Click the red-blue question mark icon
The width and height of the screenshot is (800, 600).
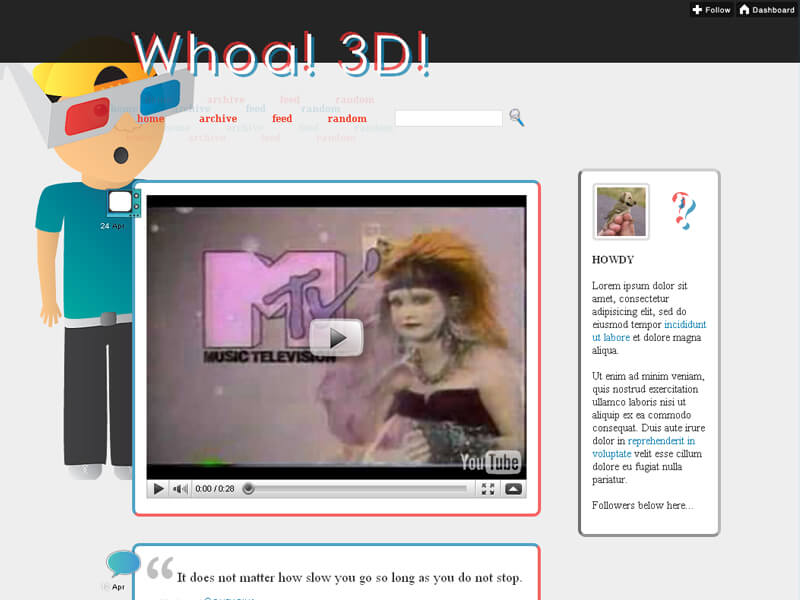(x=683, y=210)
